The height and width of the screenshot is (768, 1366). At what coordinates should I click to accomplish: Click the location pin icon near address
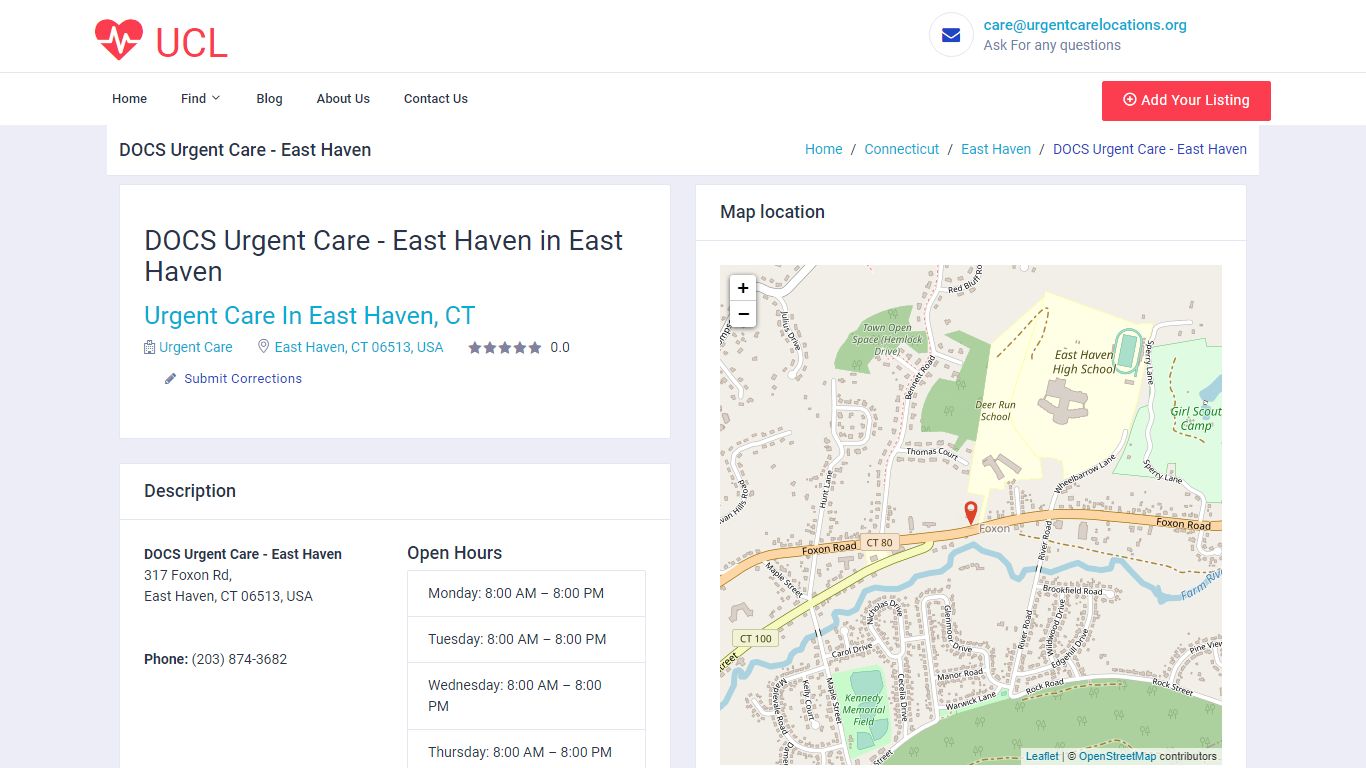click(x=264, y=347)
